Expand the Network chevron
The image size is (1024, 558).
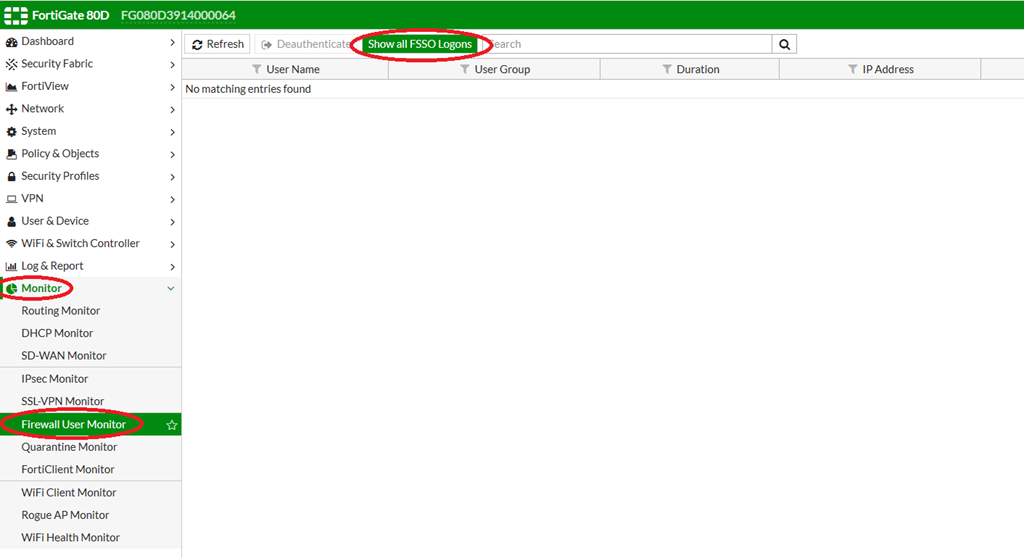(172, 110)
